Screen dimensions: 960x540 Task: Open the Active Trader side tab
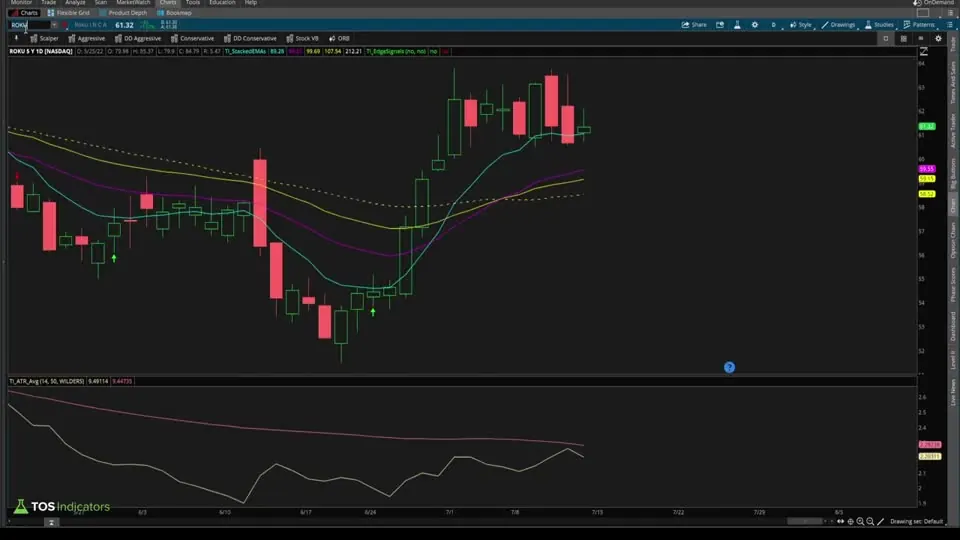[x=953, y=130]
